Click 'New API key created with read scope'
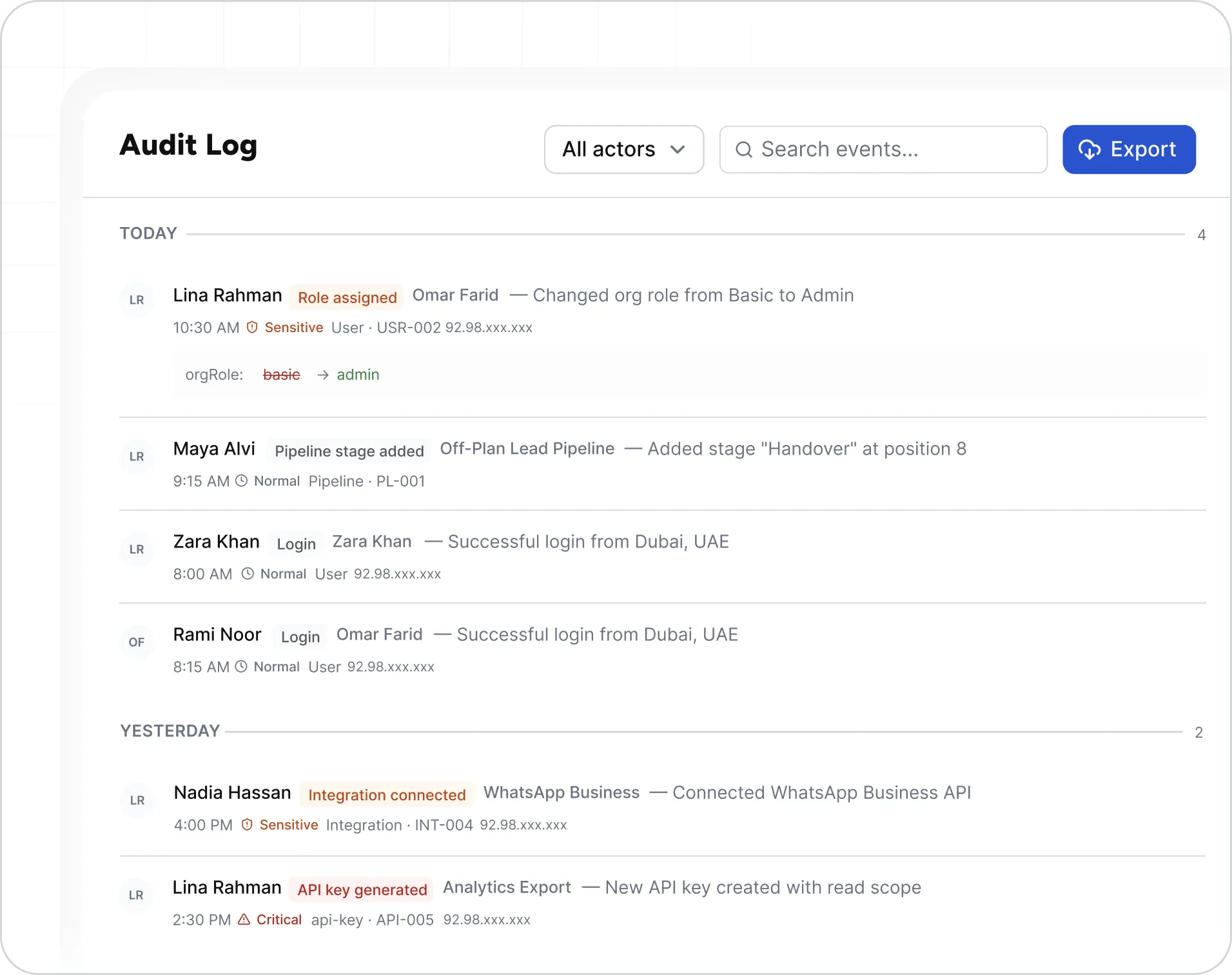Viewport: 1232px width, 975px height. (763, 887)
